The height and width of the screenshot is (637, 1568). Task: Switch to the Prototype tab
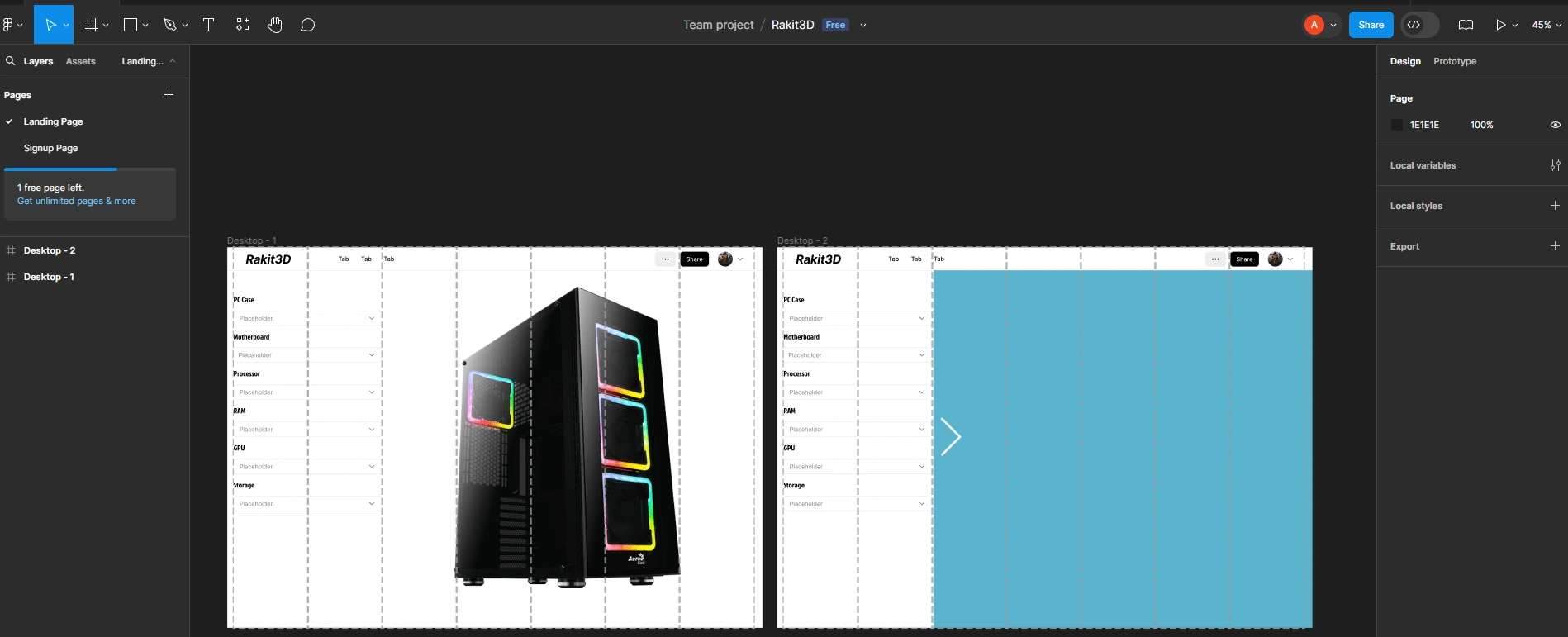click(x=1455, y=61)
